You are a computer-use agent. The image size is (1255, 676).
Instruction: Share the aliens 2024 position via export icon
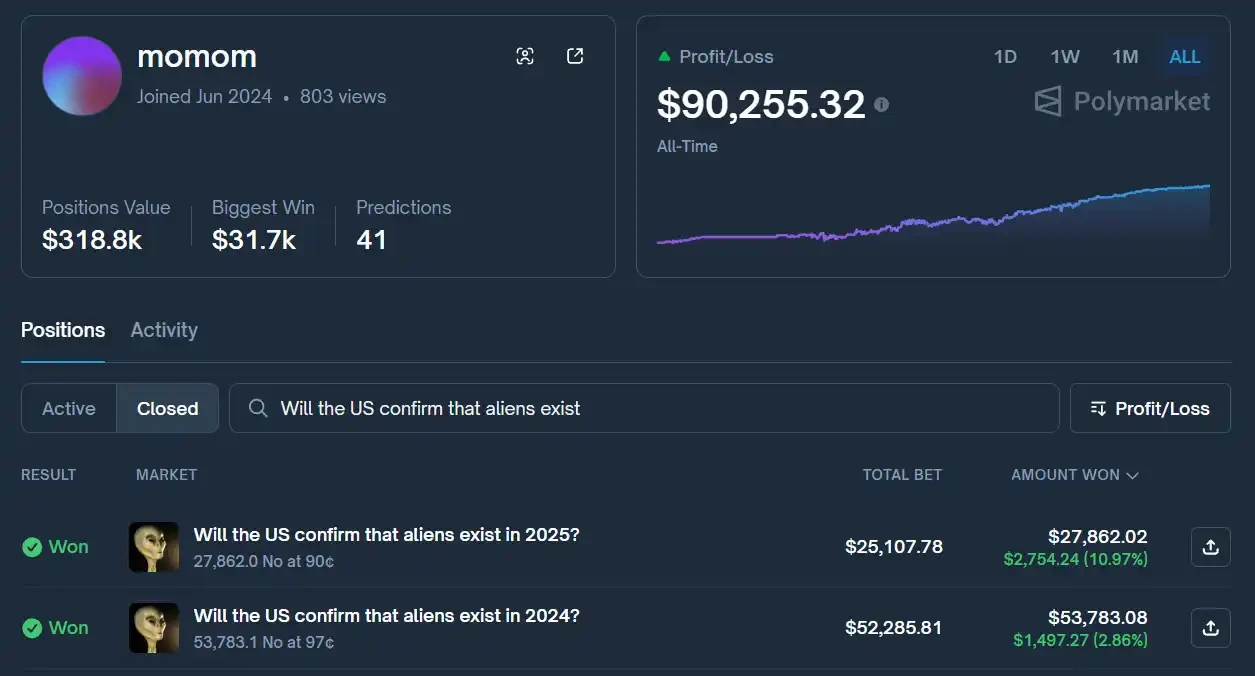coord(1210,628)
